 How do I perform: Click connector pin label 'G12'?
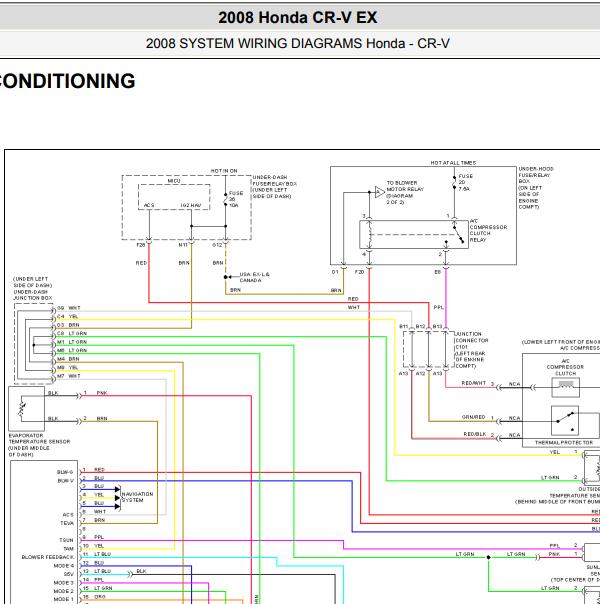(x=217, y=245)
